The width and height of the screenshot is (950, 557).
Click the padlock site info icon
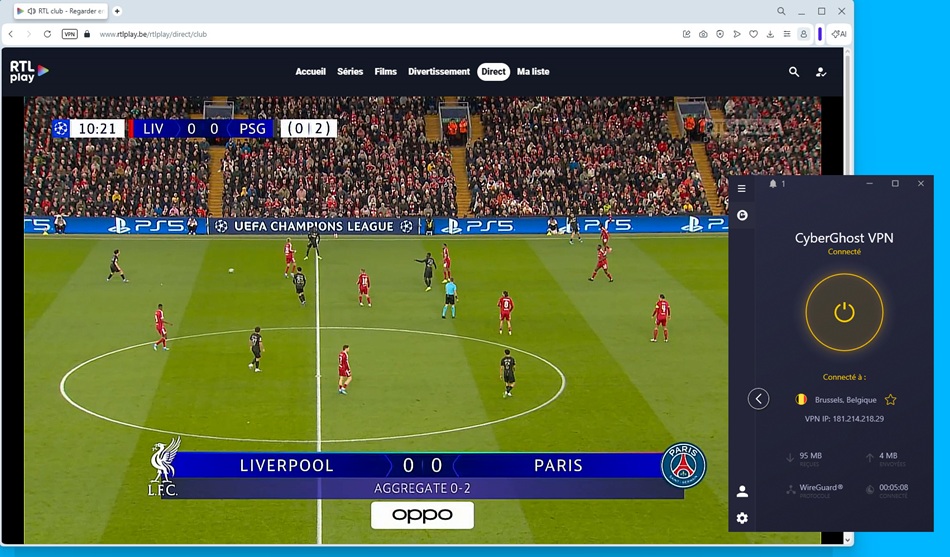tap(87, 34)
